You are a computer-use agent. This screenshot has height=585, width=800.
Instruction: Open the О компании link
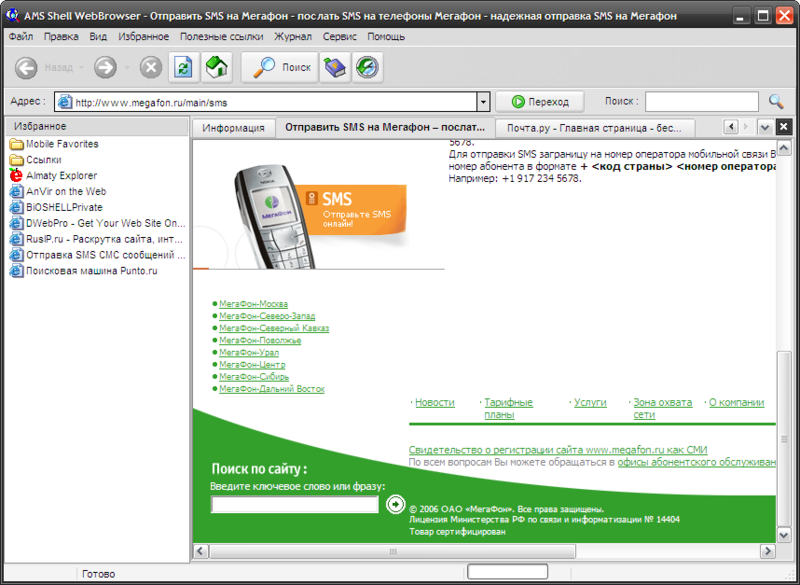(737, 402)
